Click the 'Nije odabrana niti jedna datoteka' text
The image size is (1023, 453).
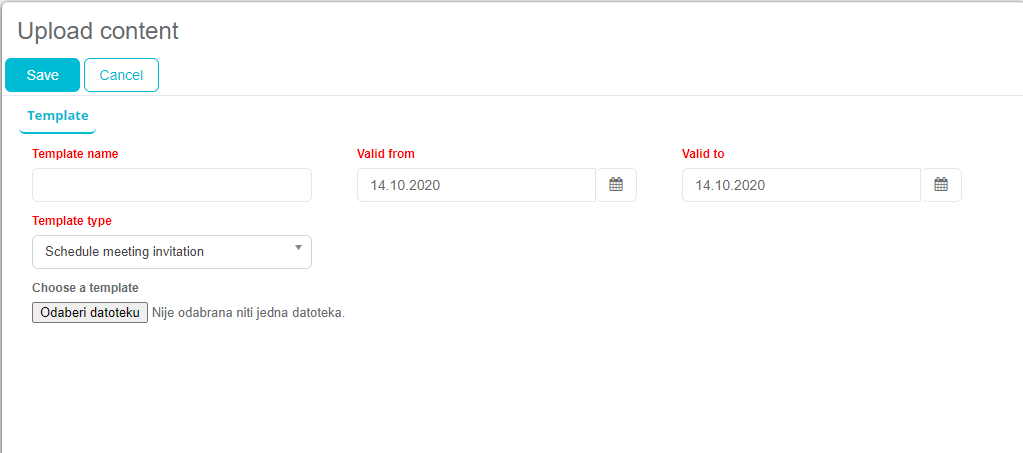248,313
